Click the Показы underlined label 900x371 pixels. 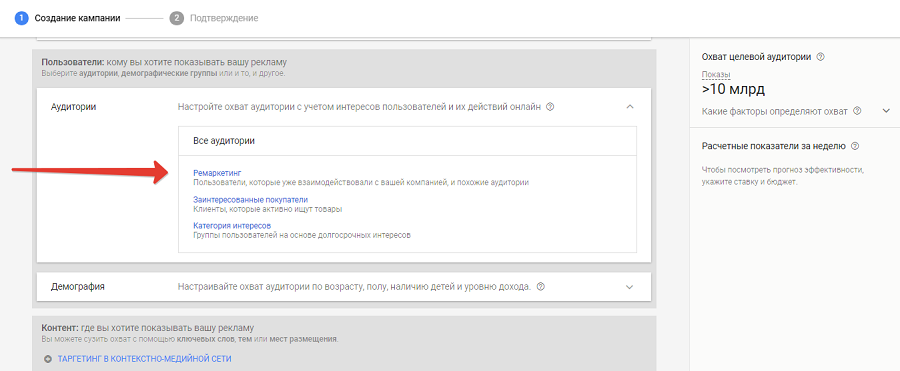(x=716, y=75)
